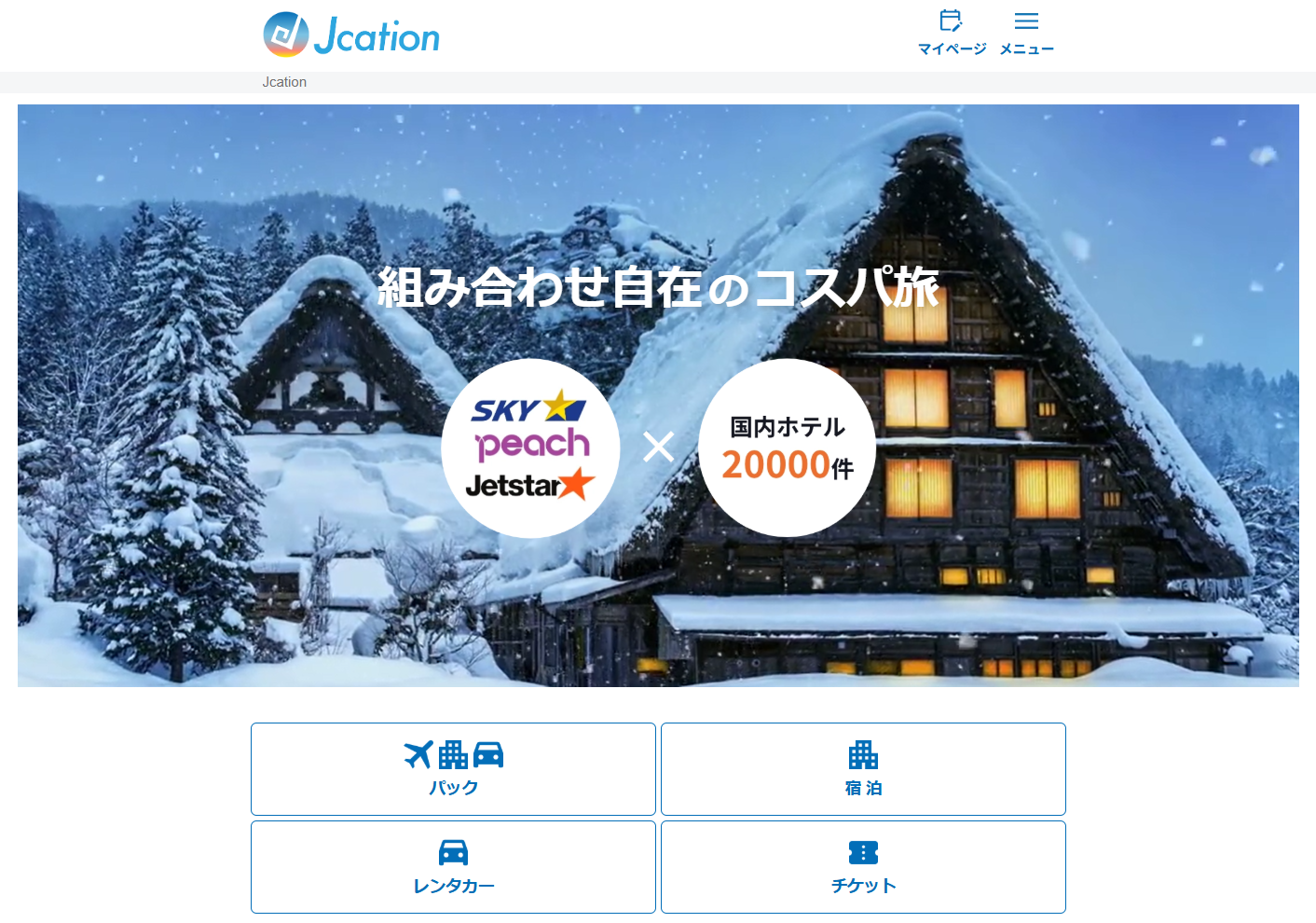
Task: Open the hamburger メニュー icon
Action: (x=1026, y=21)
